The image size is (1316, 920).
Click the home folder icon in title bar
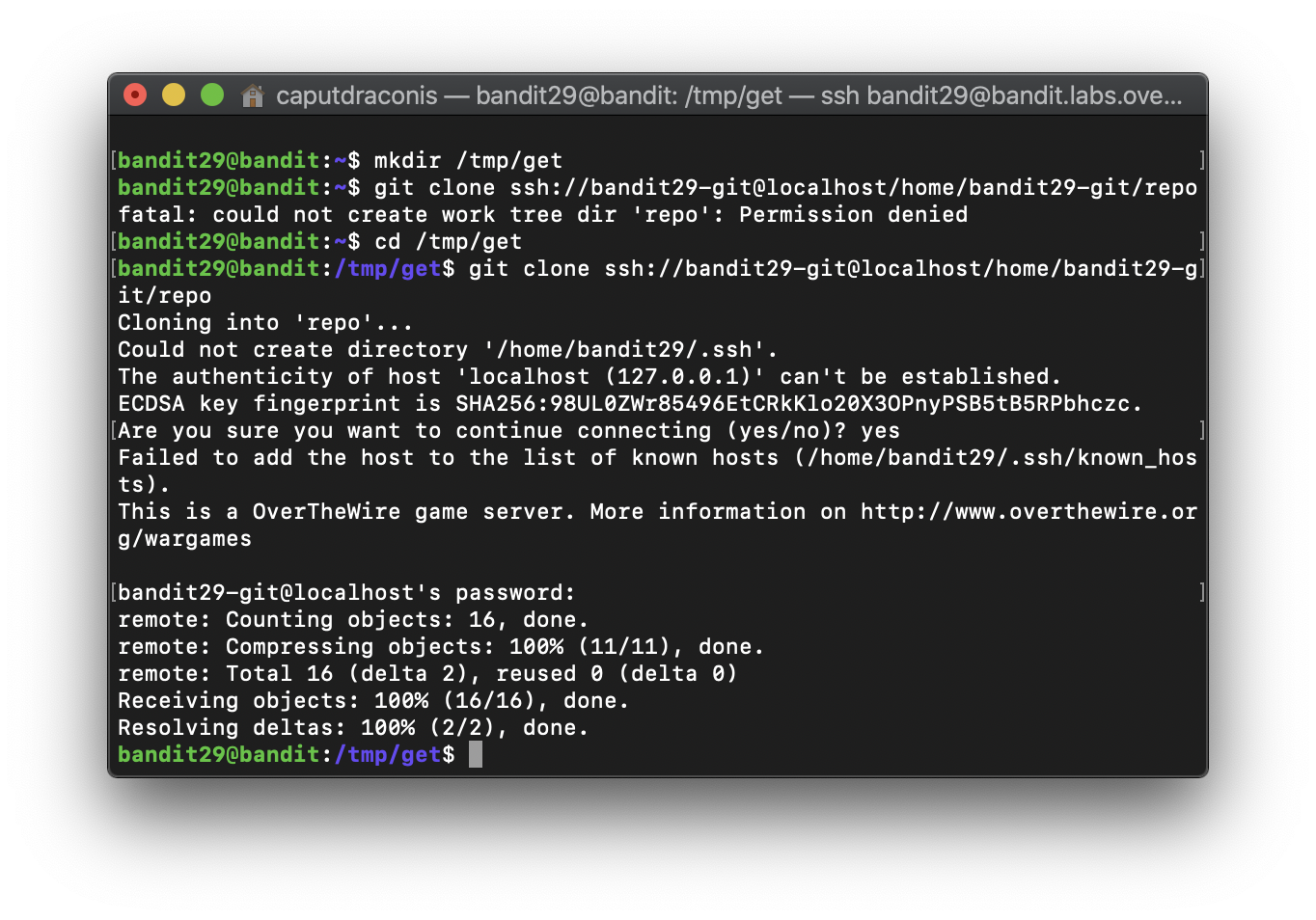tap(253, 95)
